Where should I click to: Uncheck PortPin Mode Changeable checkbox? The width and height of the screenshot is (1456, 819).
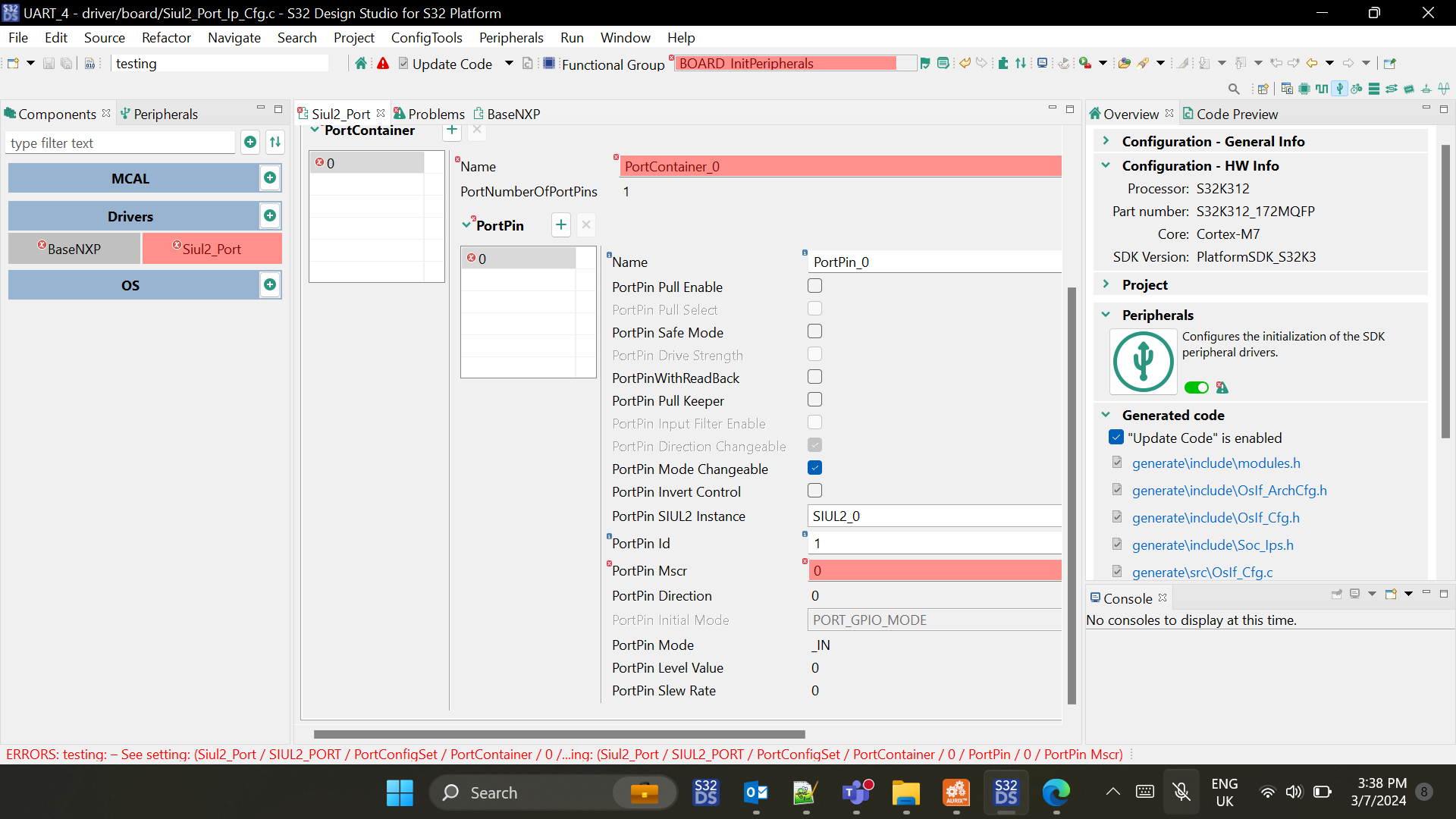(x=814, y=468)
